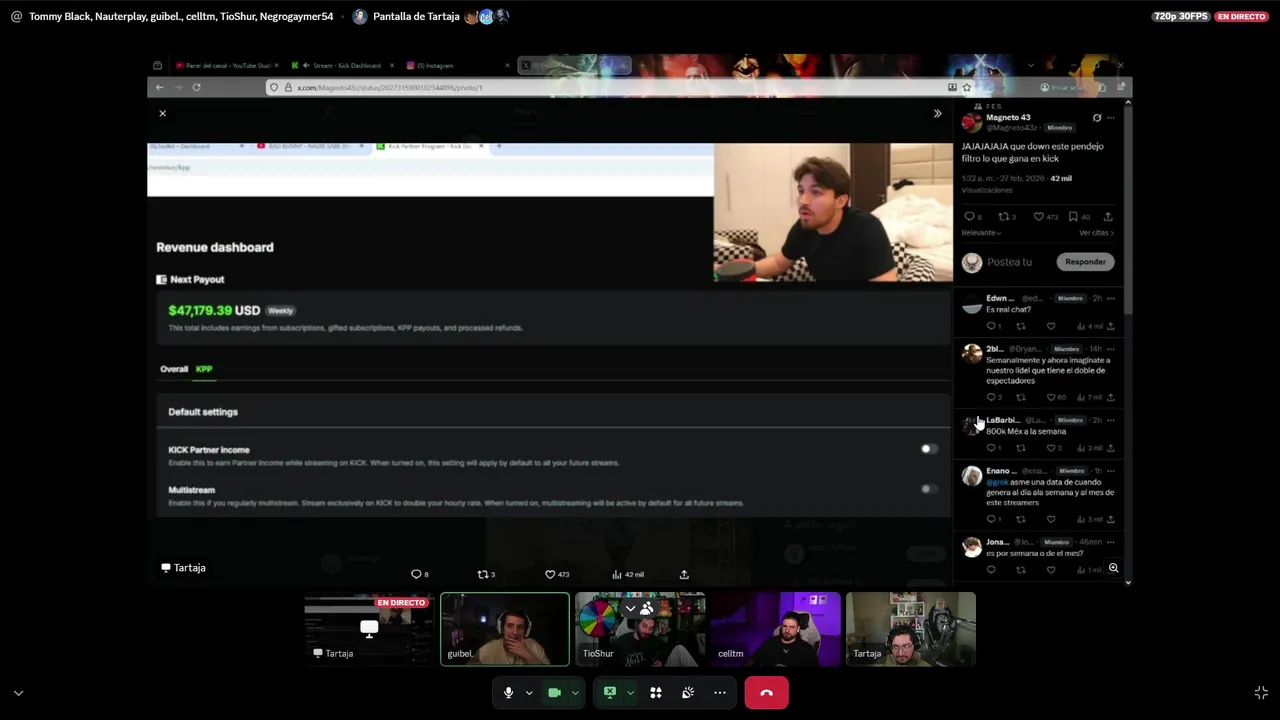Toggle the camera on/off button

click(554, 693)
